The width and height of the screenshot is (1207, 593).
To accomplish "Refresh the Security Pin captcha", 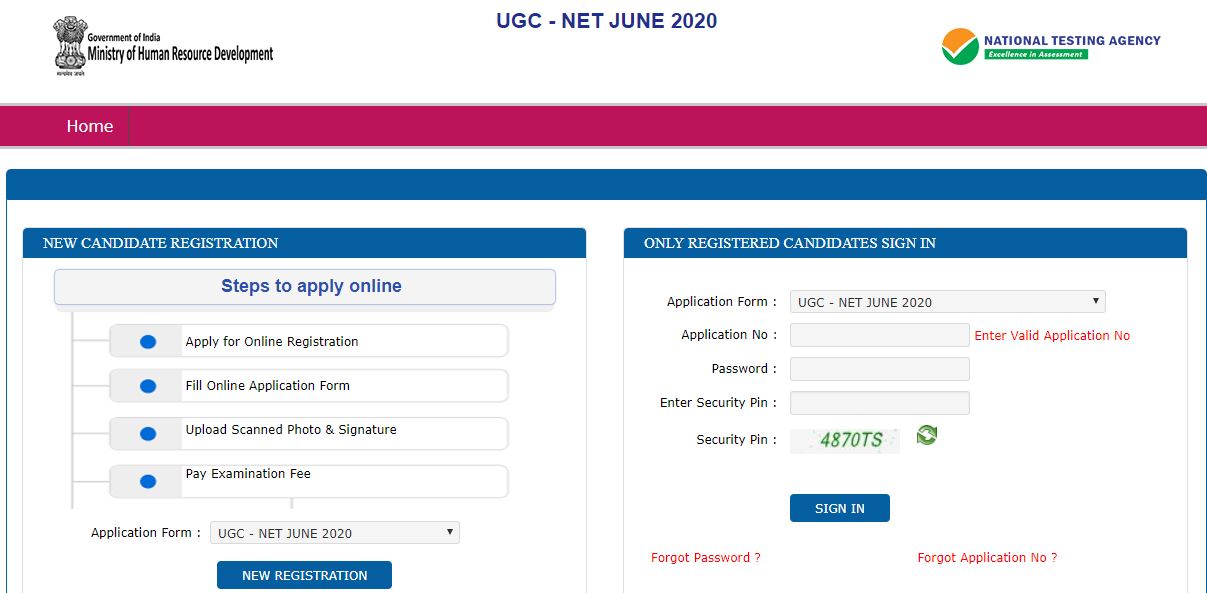I will pyautogui.click(x=925, y=436).
